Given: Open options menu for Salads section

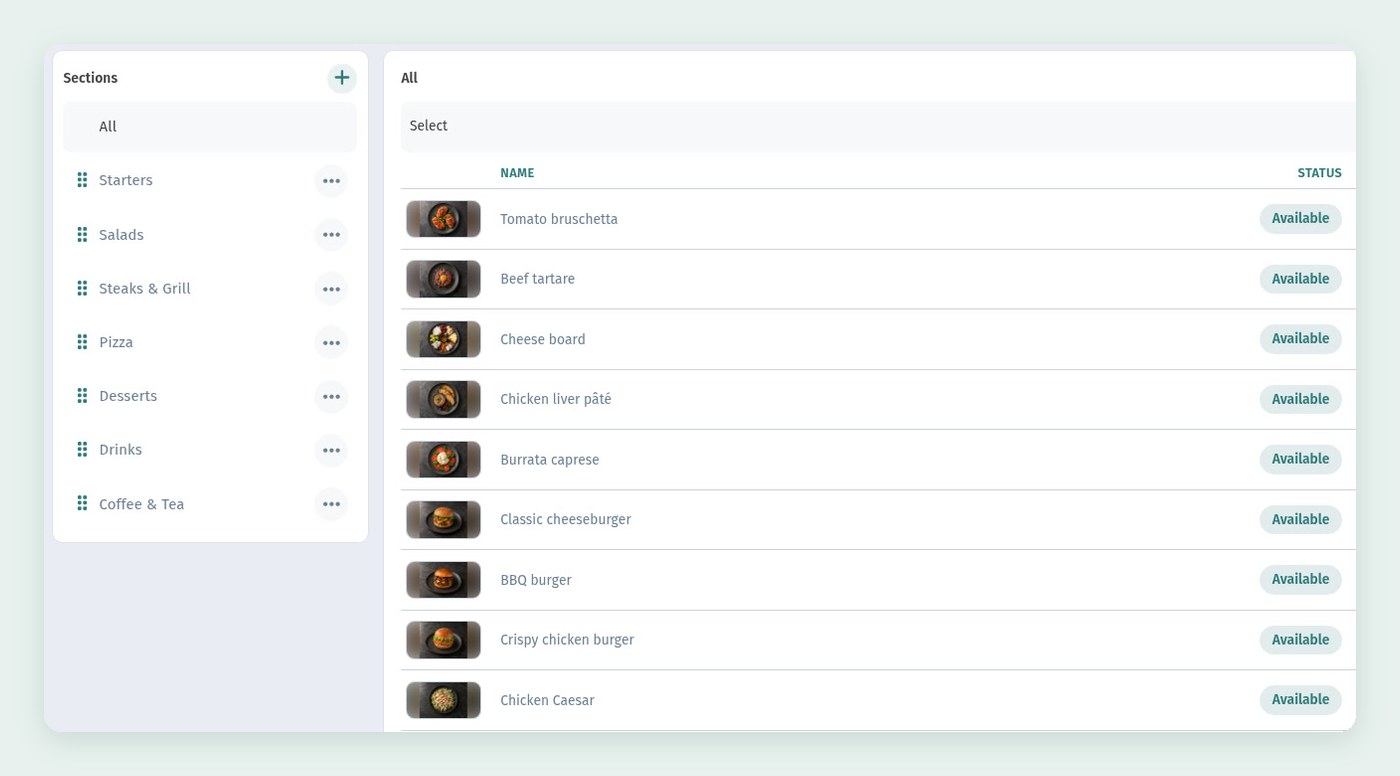Looking at the screenshot, I should tap(331, 235).
